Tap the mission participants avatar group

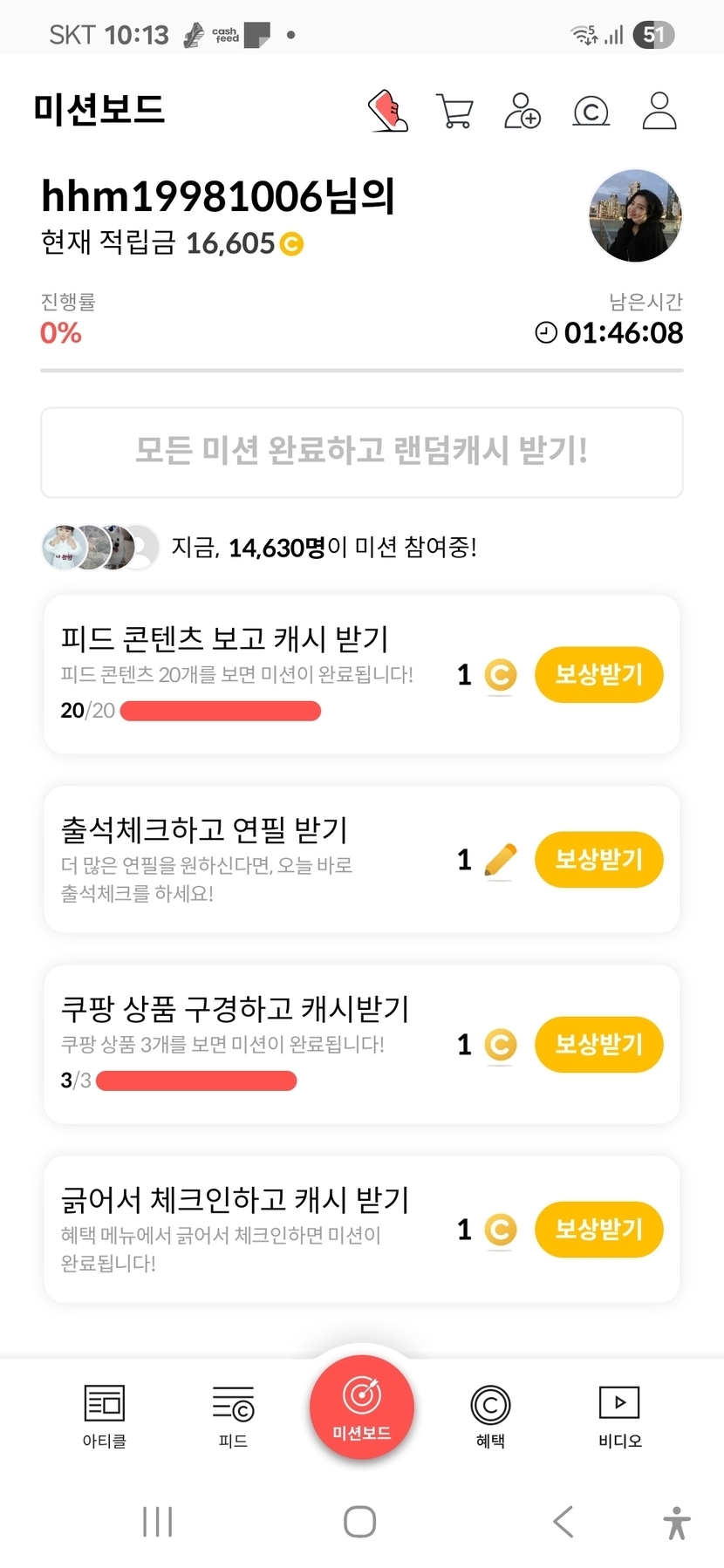[x=100, y=548]
